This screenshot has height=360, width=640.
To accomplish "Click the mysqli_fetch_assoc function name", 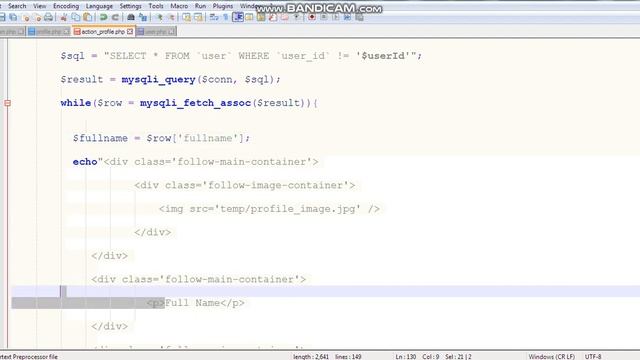I will tap(195, 103).
